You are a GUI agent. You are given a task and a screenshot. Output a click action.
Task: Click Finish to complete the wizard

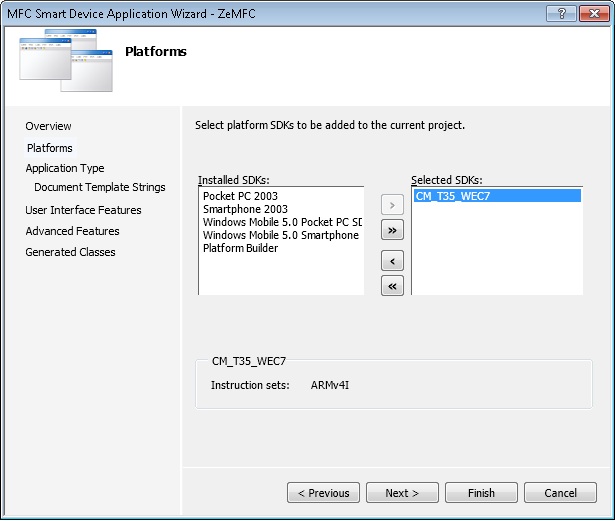[481, 493]
